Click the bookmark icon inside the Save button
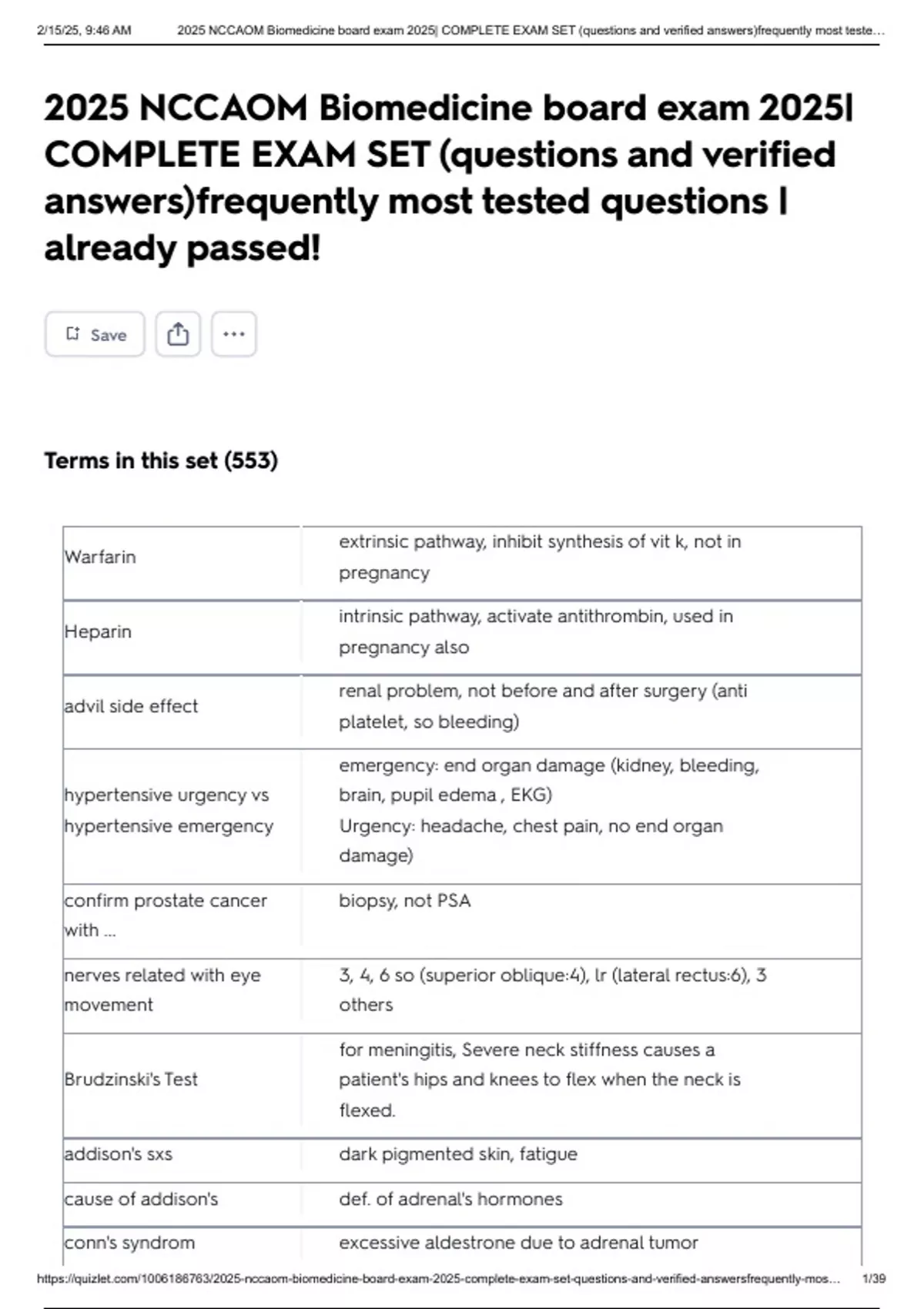924x1309 pixels. coord(73,333)
